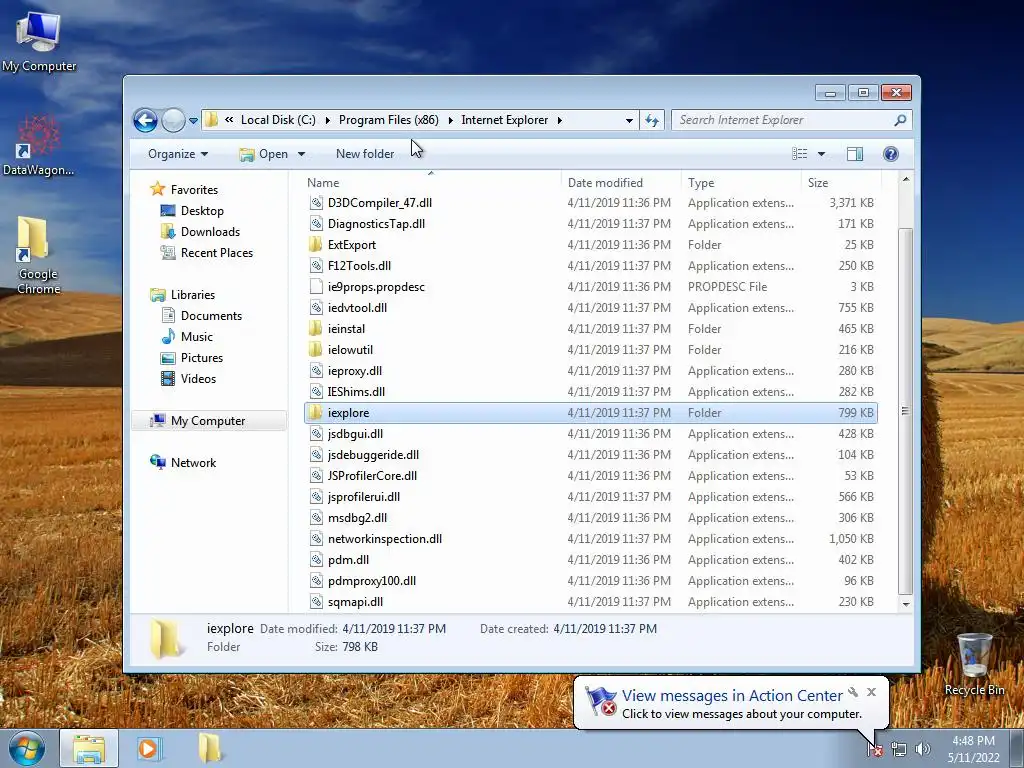Click the IEShims.dll file name
This screenshot has height=768, width=1024.
(356, 392)
